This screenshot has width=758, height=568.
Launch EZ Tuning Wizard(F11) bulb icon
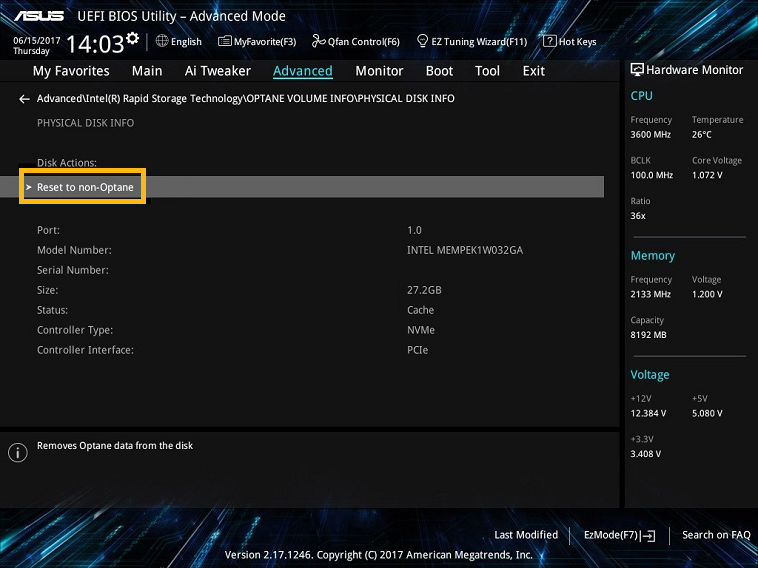[x=423, y=41]
